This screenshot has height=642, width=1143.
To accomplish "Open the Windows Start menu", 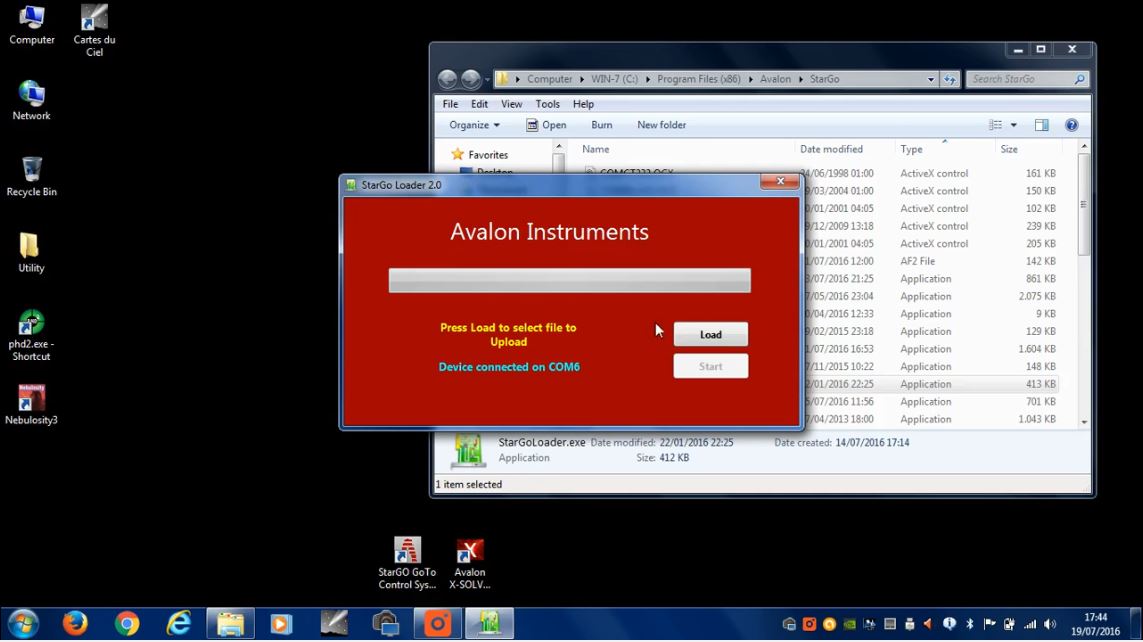I will [x=23, y=624].
